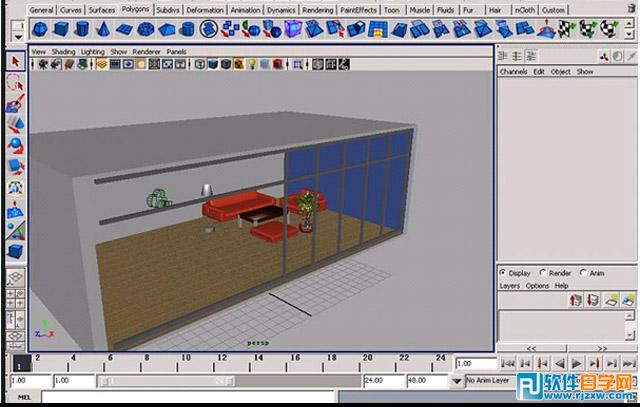Click the play forward button
Image resolution: width=640 pixels, height=407 pixels.
[577, 364]
